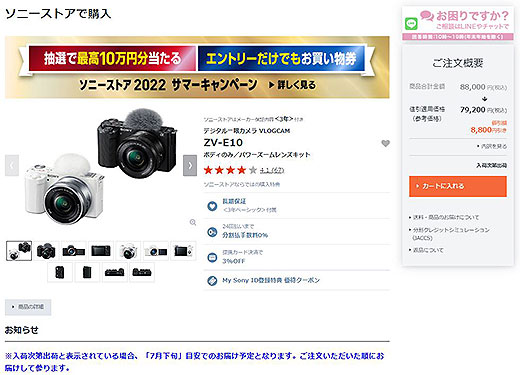The image size is (520, 375).
Task: Add the camera with カートに入れる button
Action: 458,186
